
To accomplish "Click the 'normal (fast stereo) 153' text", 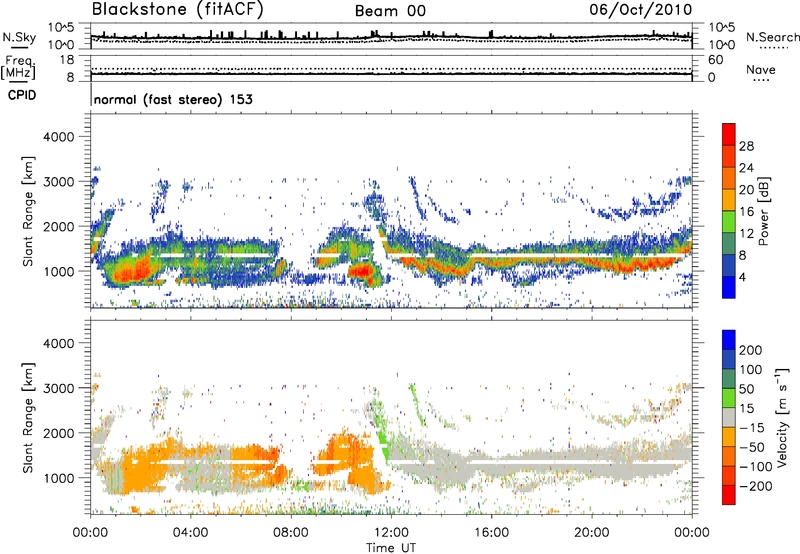I will [173, 99].
